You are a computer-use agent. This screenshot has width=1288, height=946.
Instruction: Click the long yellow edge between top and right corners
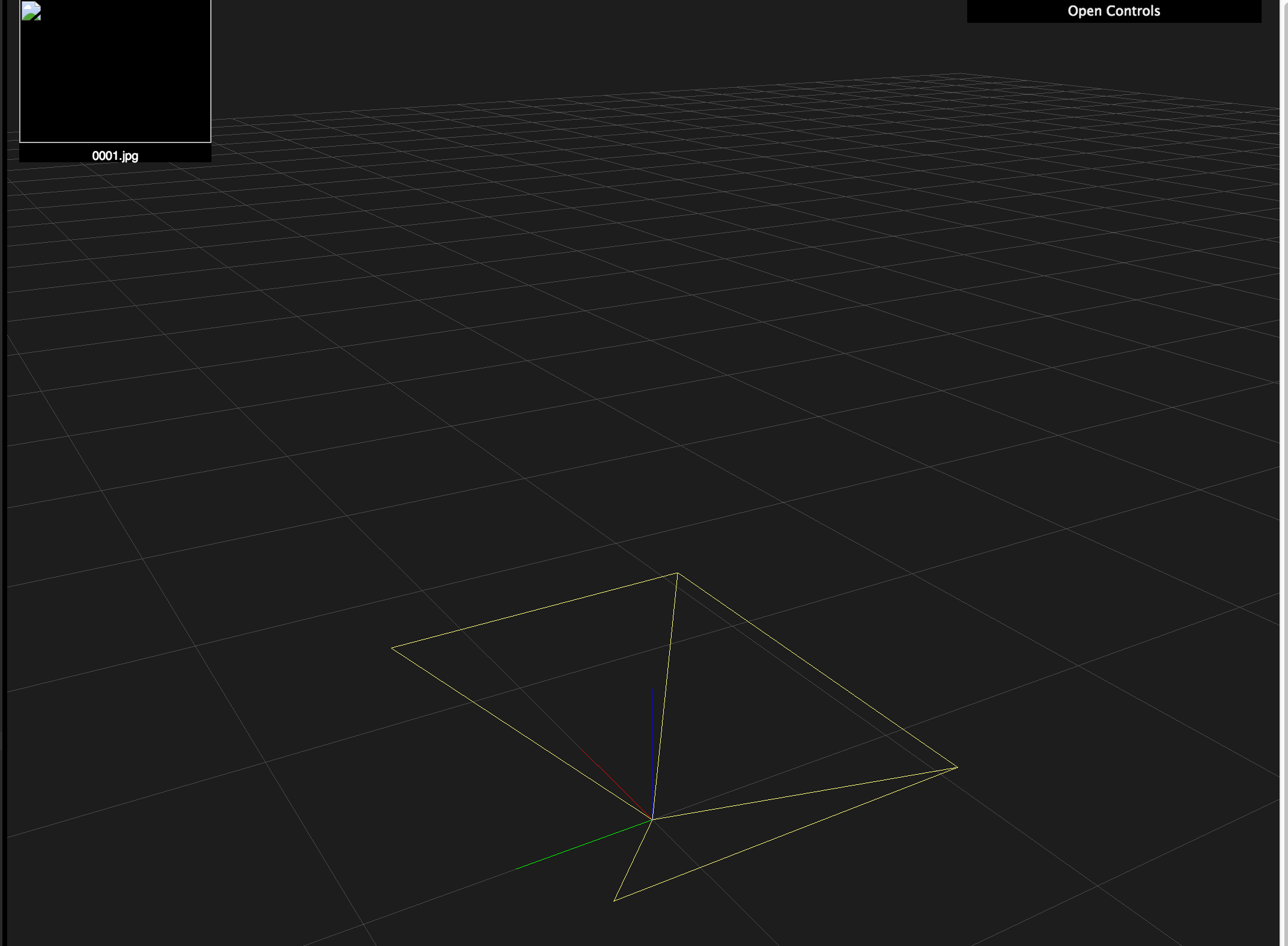tap(817, 670)
